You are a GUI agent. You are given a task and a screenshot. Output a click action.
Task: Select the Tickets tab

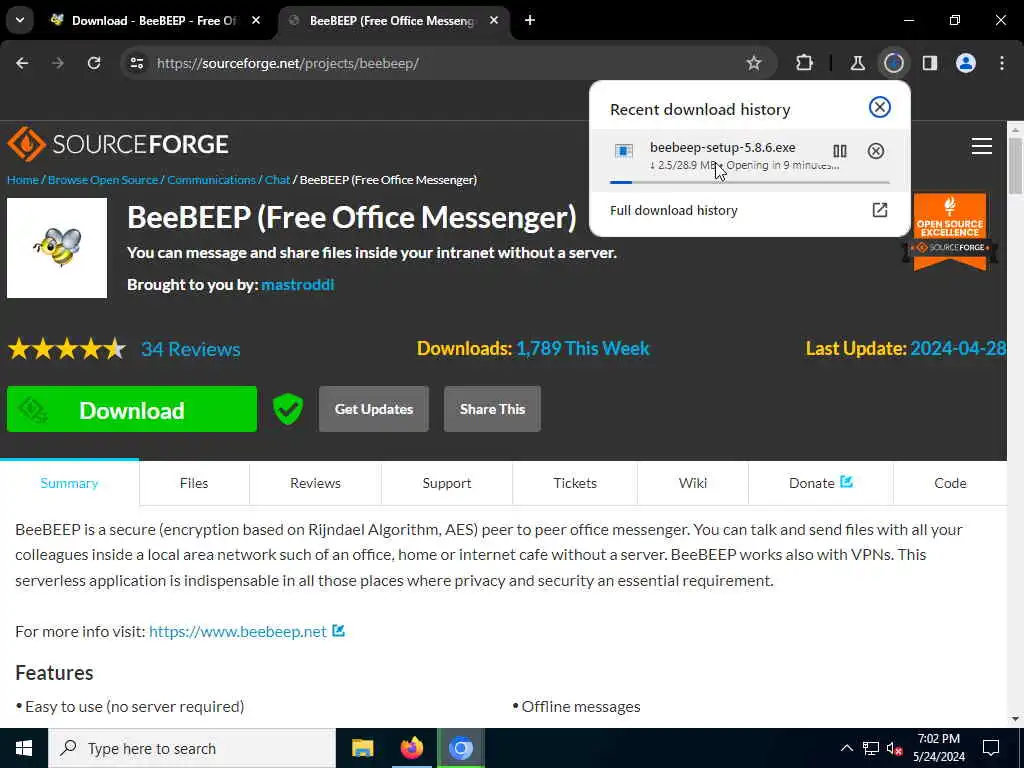click(x=575, y=483)
